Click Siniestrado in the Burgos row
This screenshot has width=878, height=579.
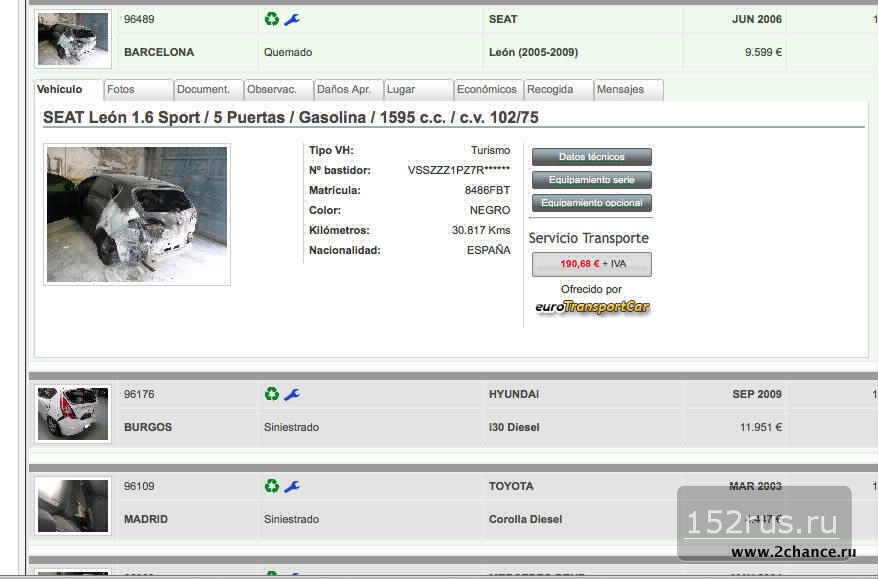pos(291,427)
